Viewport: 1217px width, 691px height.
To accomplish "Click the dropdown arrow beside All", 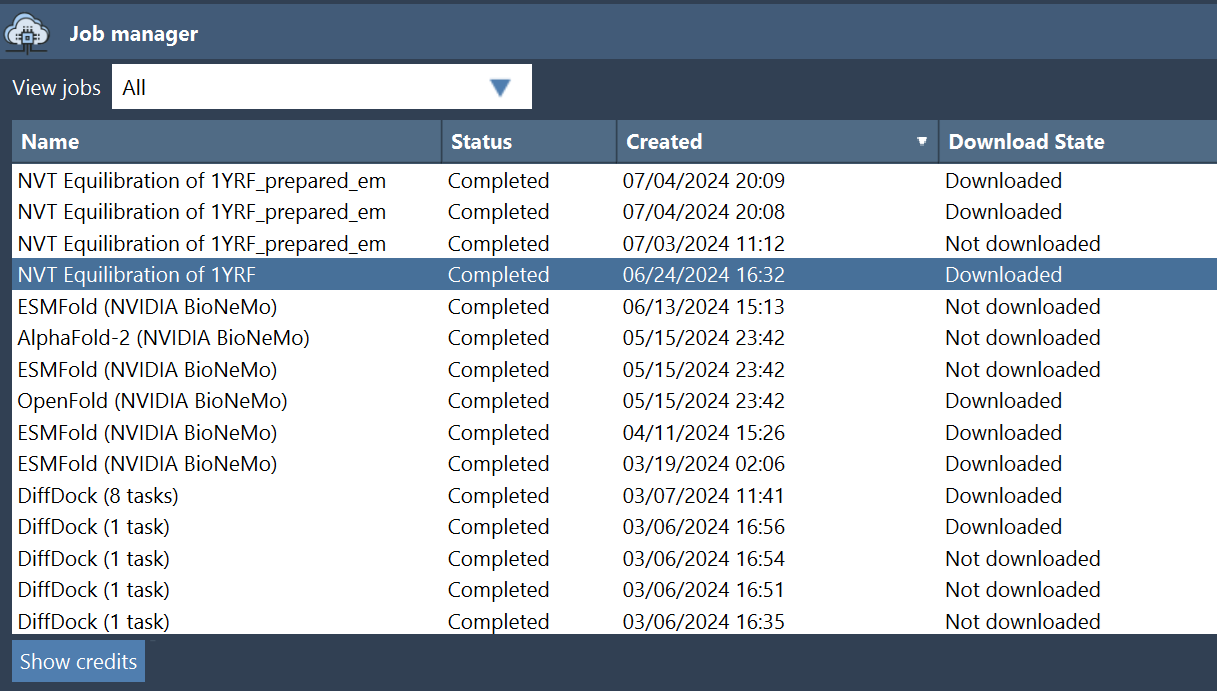I will pyautogui.click(x=500, y=88).
